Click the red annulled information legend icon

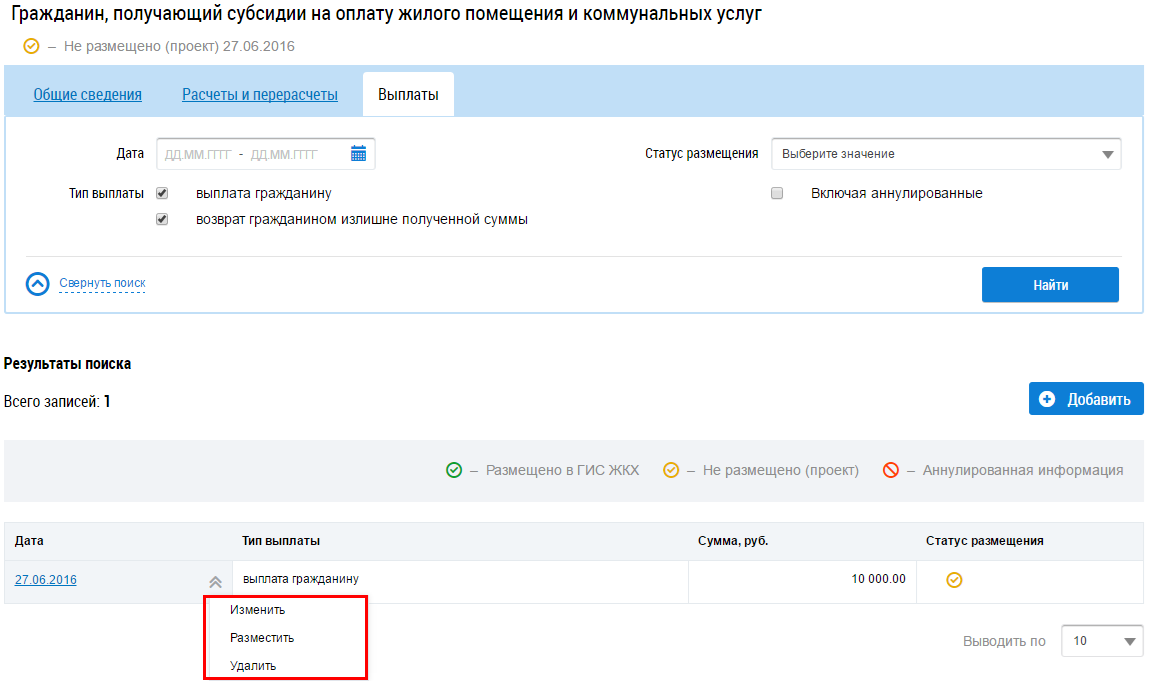(891, 470)
